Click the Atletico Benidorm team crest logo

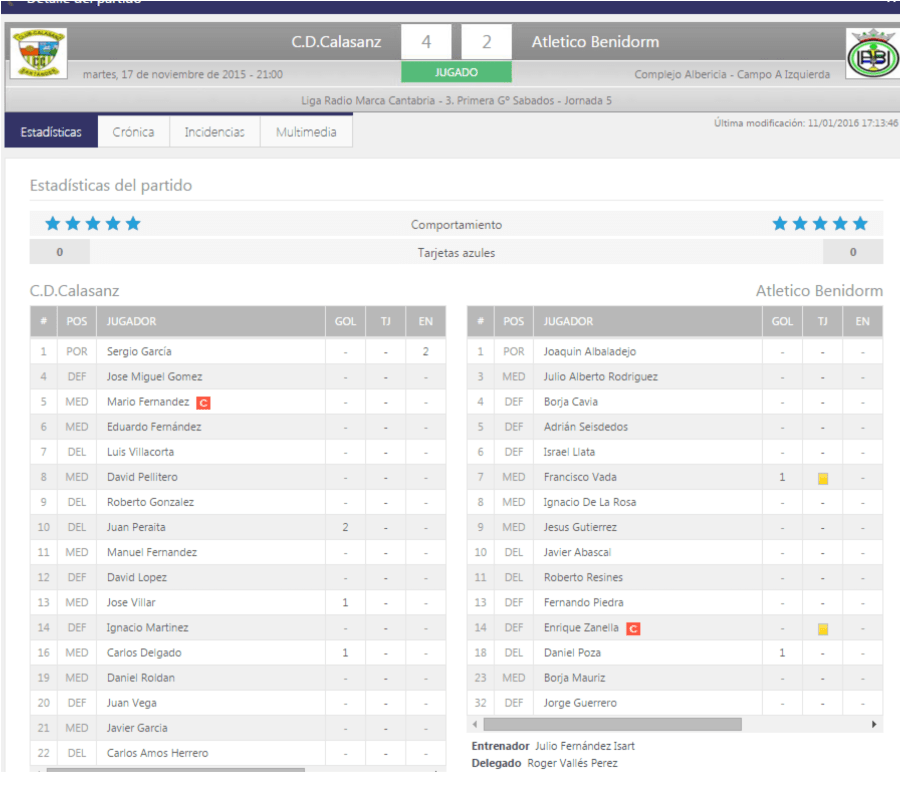[x=872, y=54]
